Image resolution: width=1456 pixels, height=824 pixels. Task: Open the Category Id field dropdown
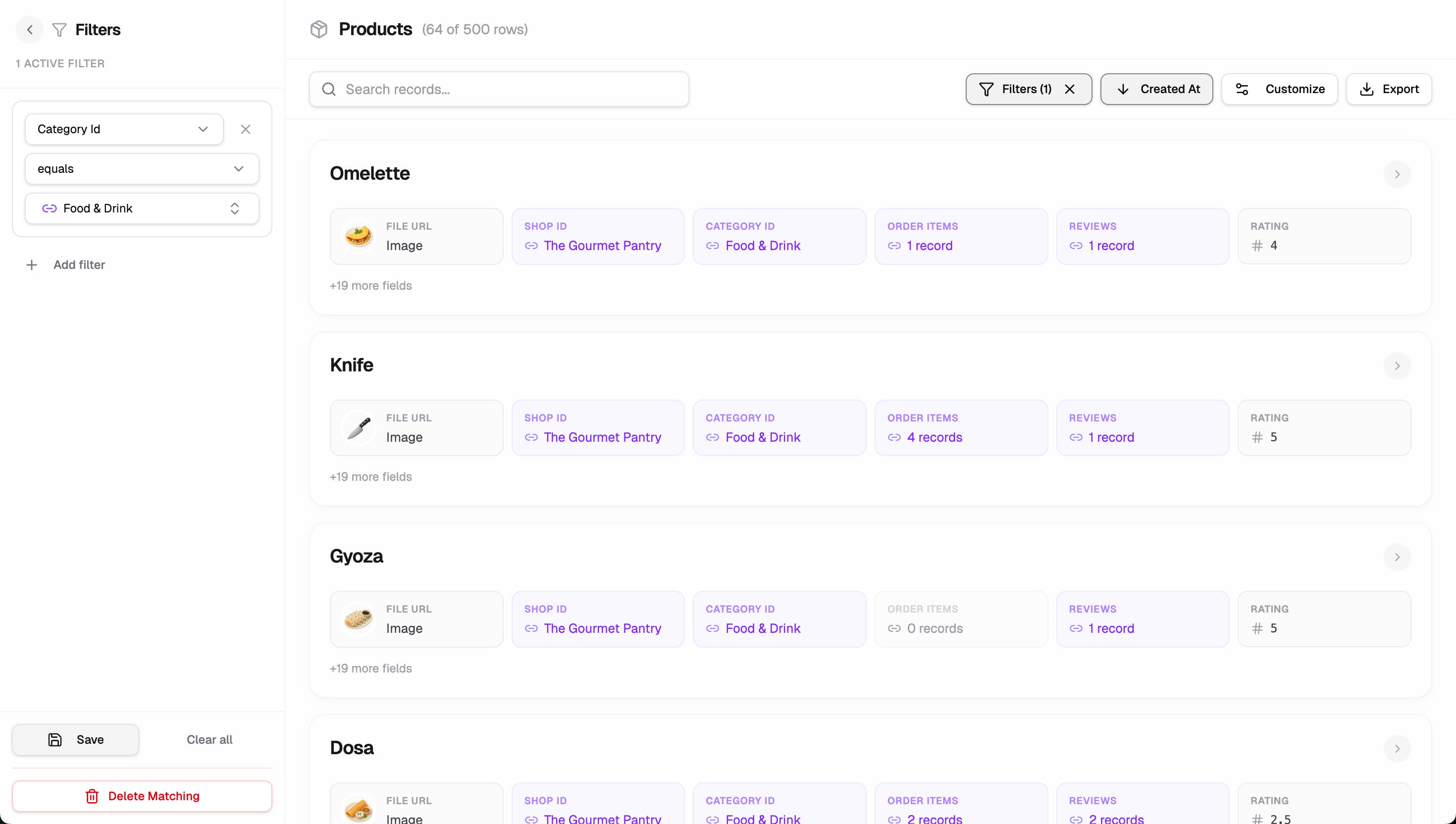124,130
